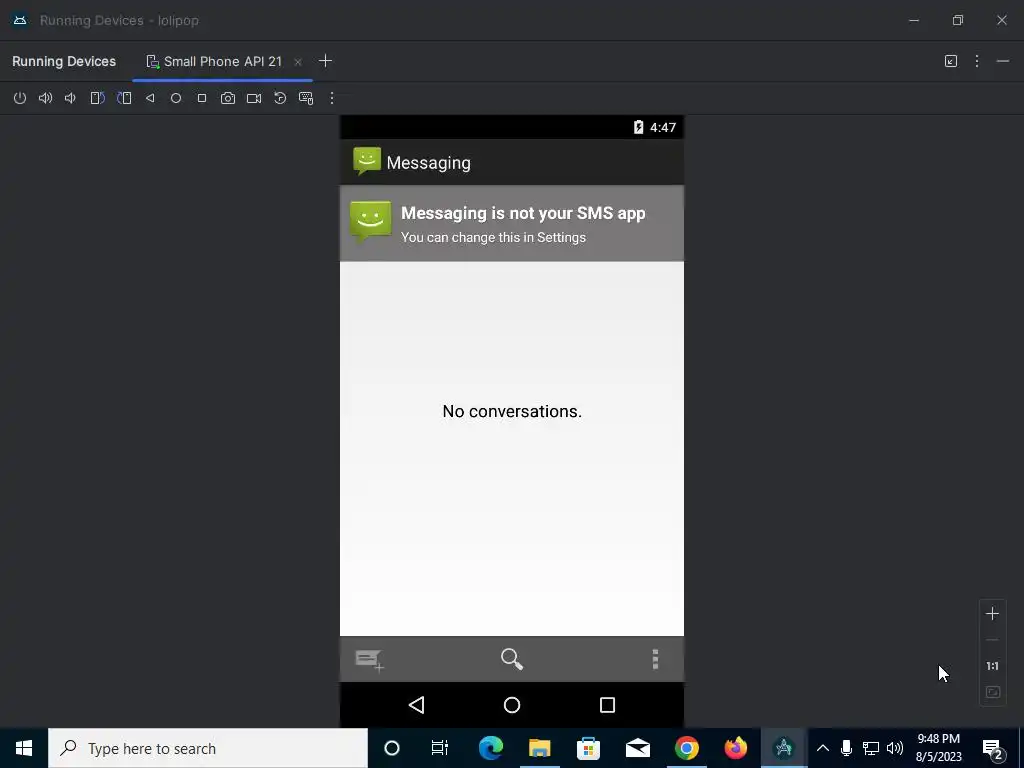This screenshot has height=768, width=1024.
Task: Open the extended controls keyboard-like icon
Action: [306, 98]
